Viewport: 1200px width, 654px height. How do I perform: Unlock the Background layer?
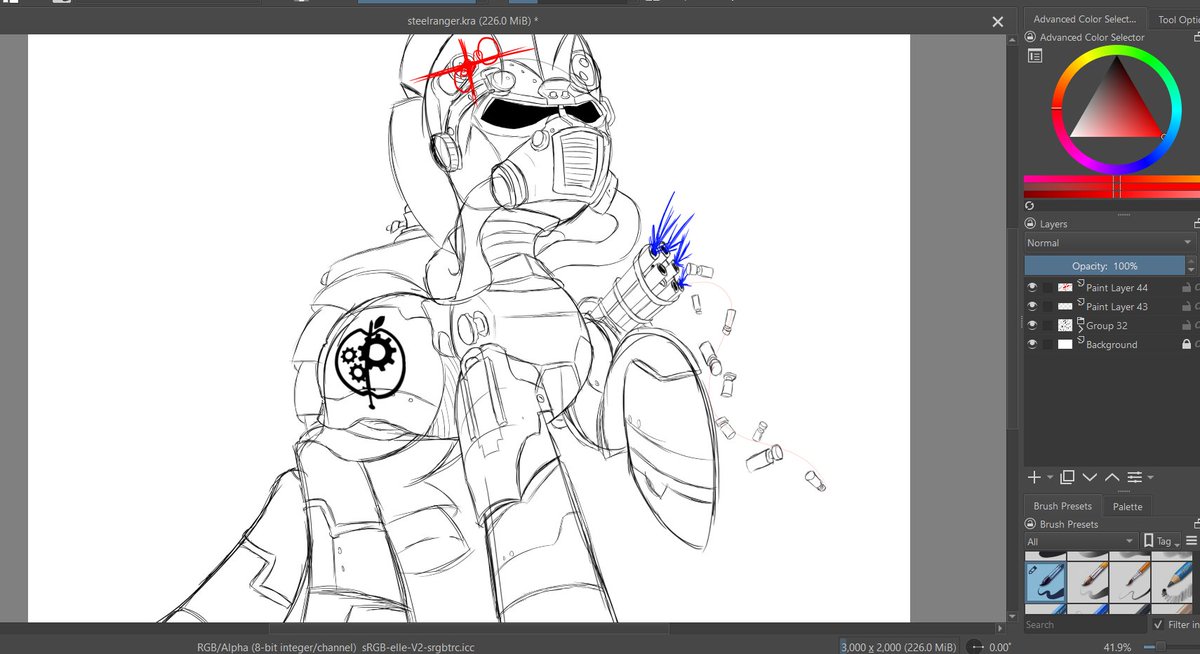[1186, 344]
